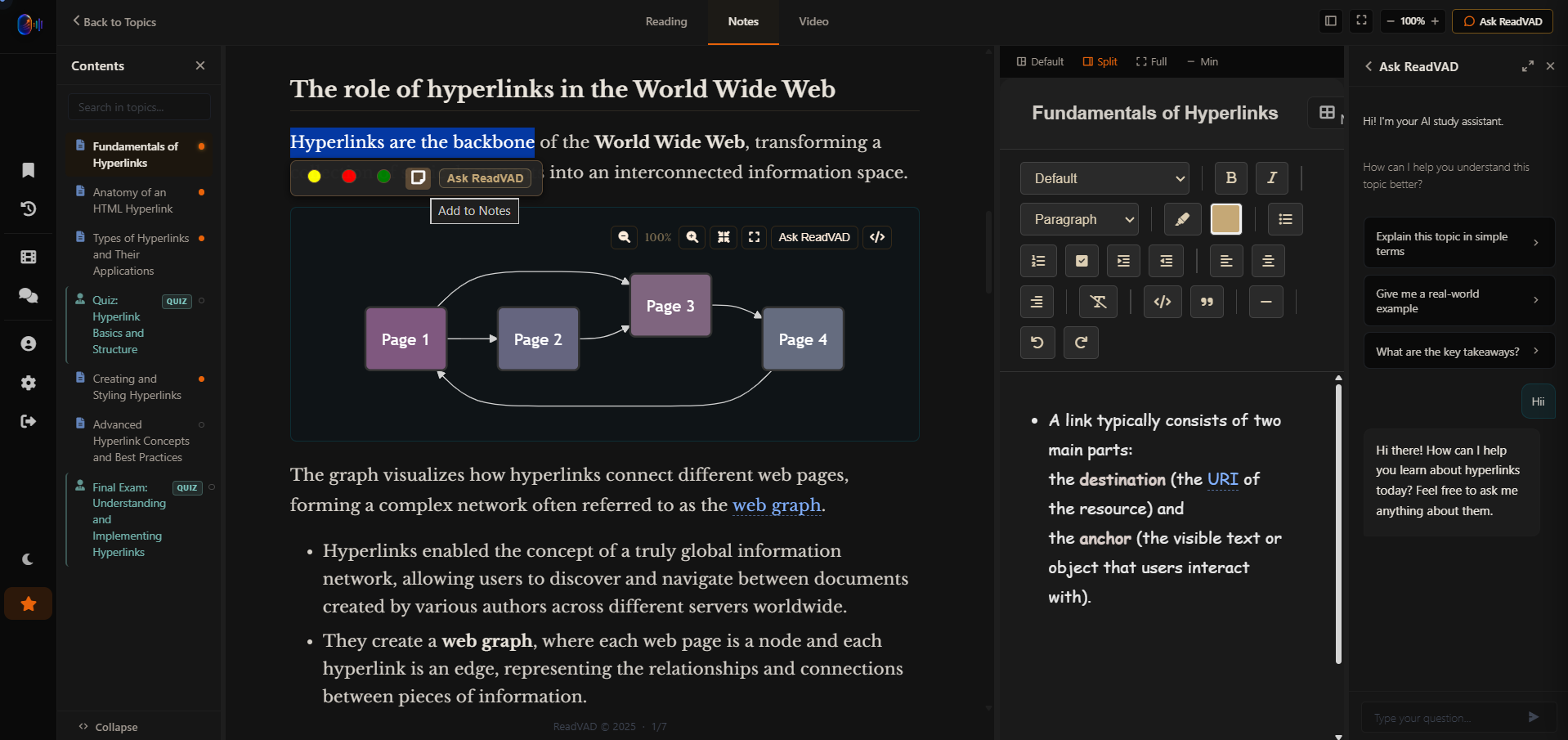Switch to the Video tab

coord(813,22)
